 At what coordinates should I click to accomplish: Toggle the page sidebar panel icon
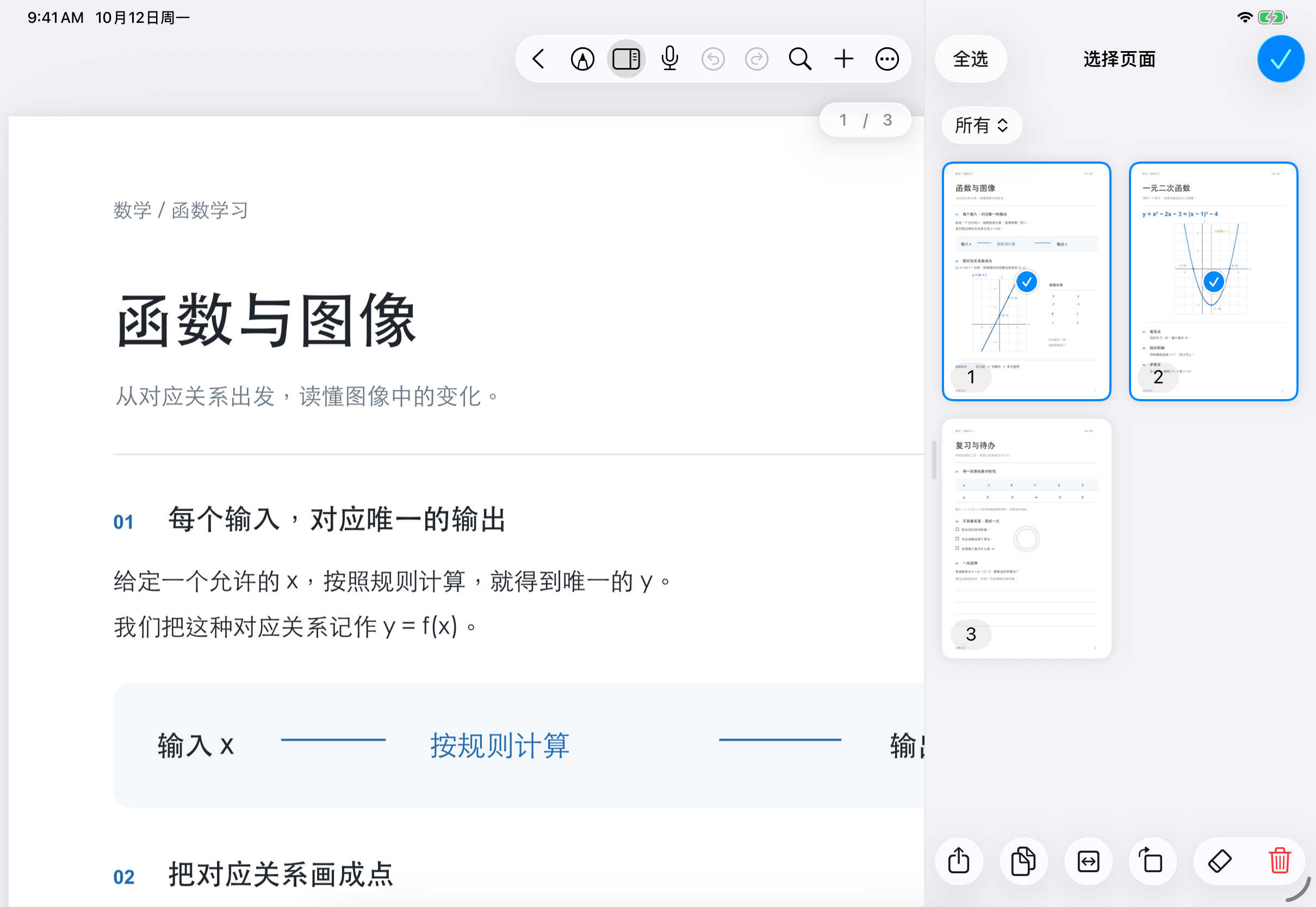[x=626, y=59]
